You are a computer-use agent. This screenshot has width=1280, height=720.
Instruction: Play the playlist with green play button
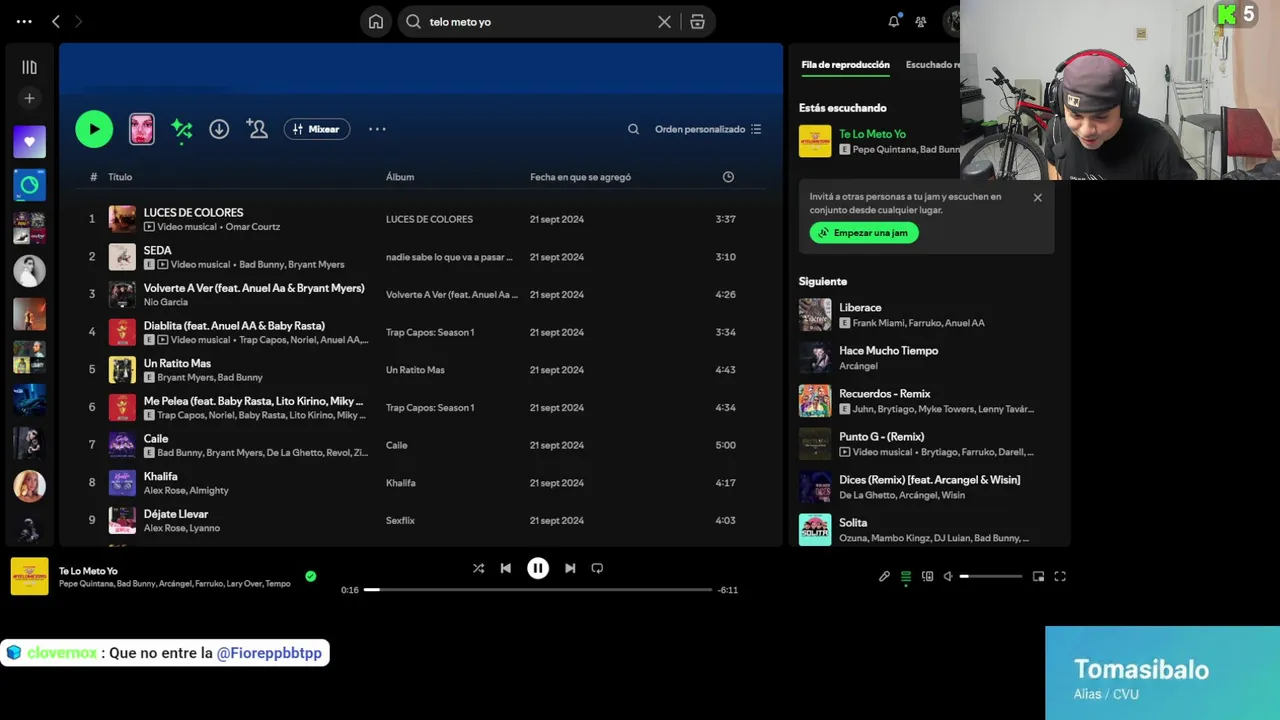[94, 129]
